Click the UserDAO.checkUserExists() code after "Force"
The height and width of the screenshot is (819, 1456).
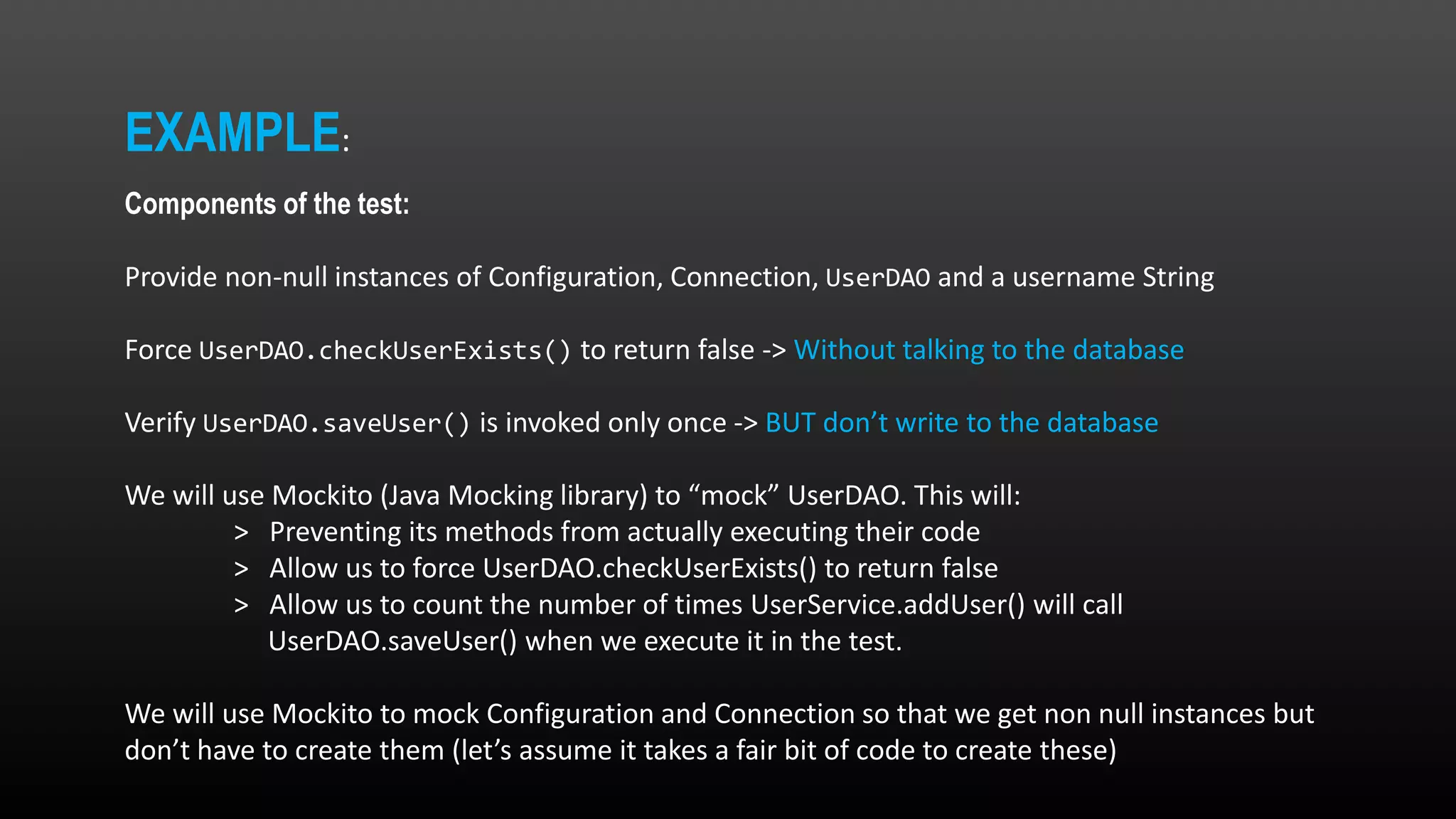pyautogui.click(x=385, y=350)
